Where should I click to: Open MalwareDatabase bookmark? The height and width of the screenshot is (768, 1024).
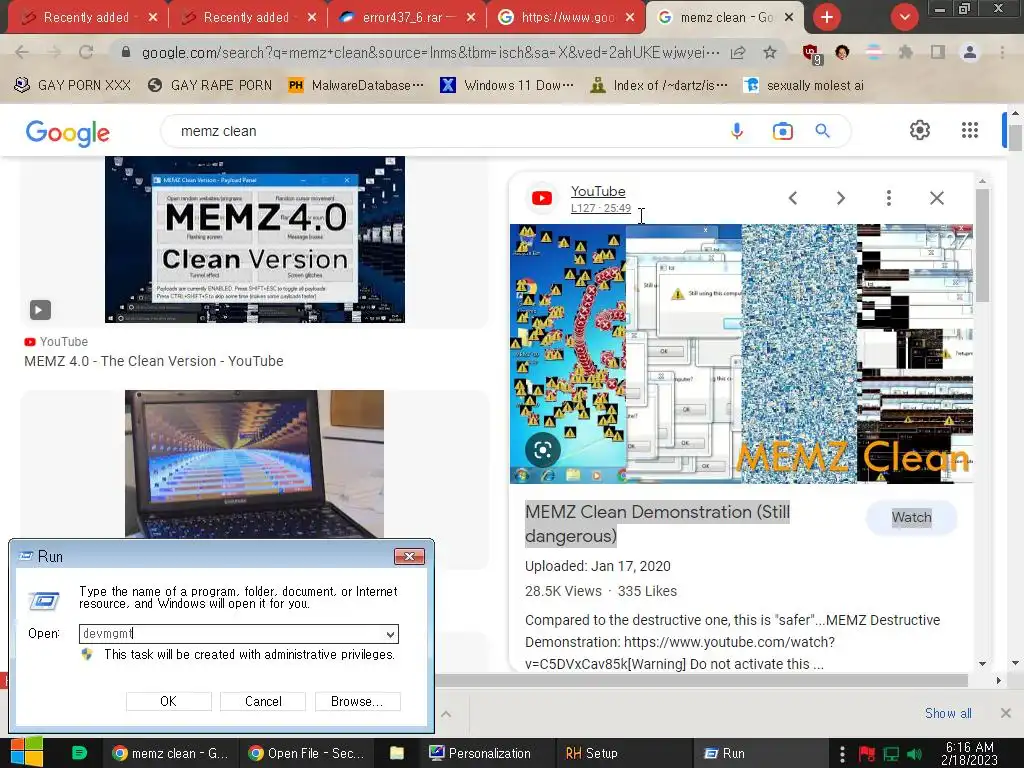pos(356,86)
